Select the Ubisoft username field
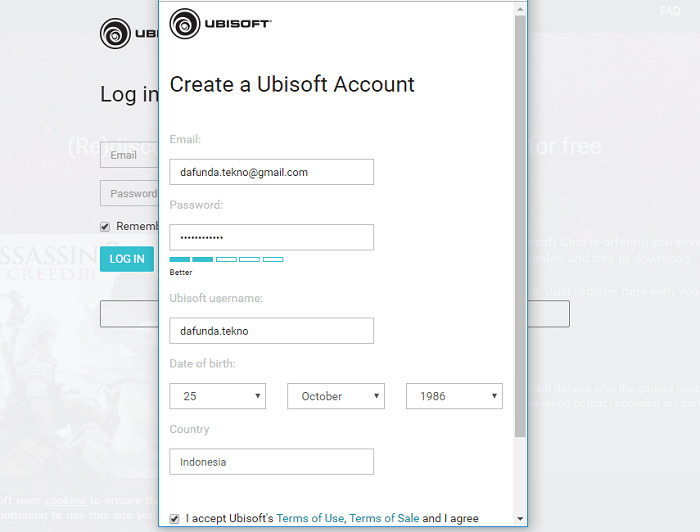Image resolution: width=700 pixels, height=532 pixels. coord(271,331)
